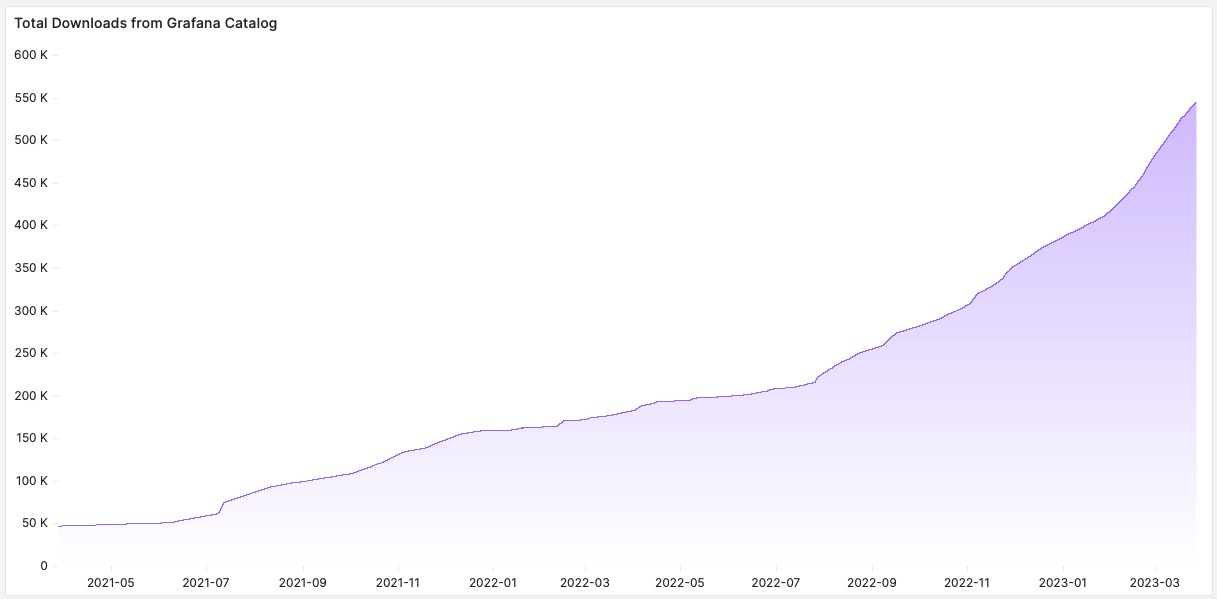Image resolution: width=1217 pixels, height=599 pixels.
Task: Click the 250 K y-axis label
Action: [30, 353]
